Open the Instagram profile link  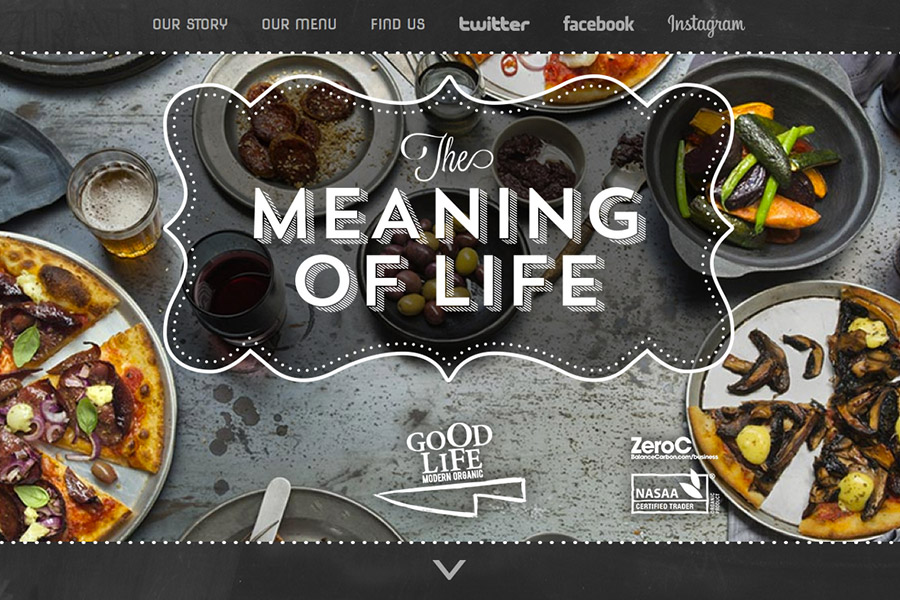tap(706, 25)
